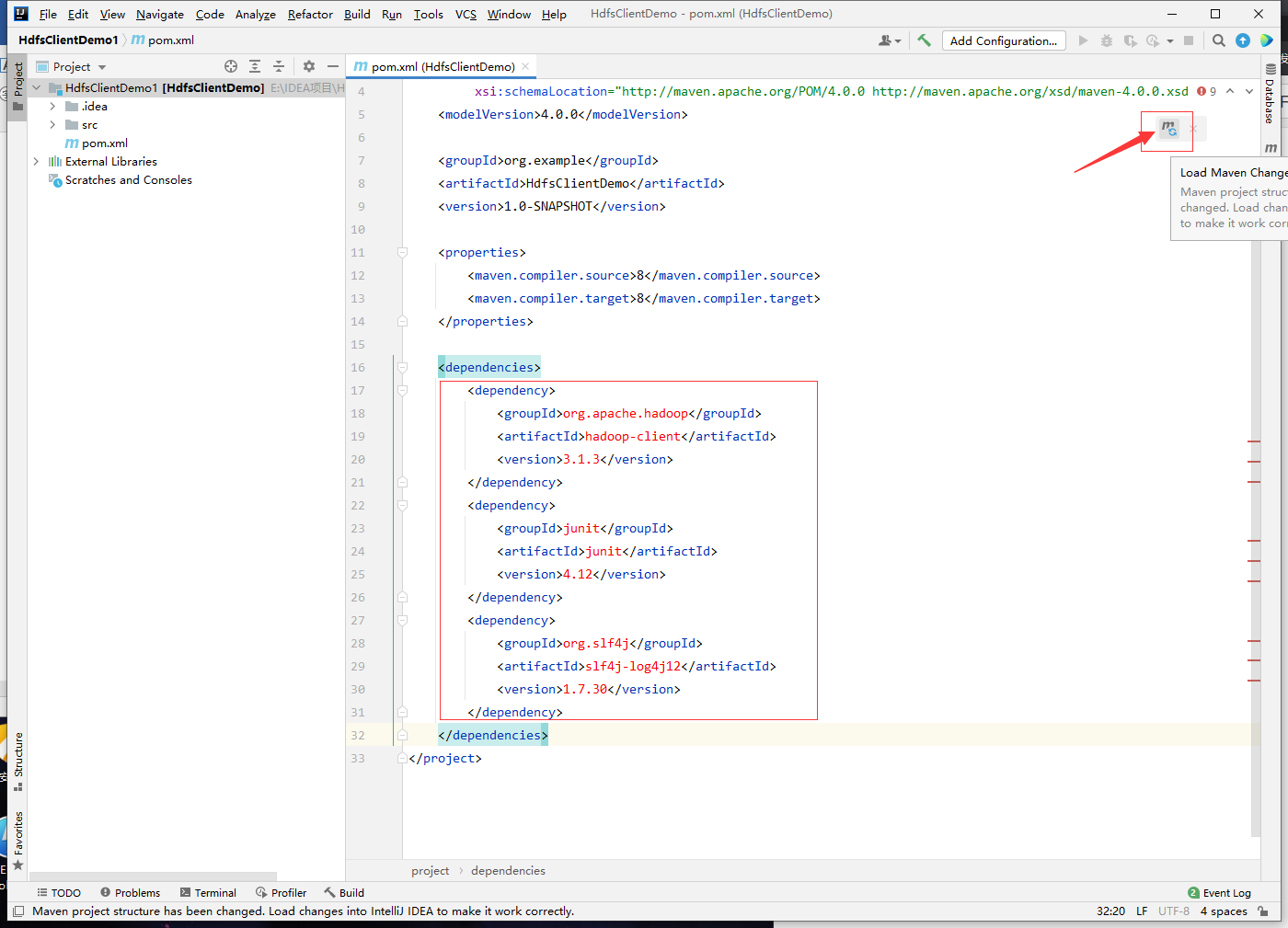The width and height of the screenshot is (1288, 928).
Task: Click the blue update arrow icon
Action: [1243, 40]
